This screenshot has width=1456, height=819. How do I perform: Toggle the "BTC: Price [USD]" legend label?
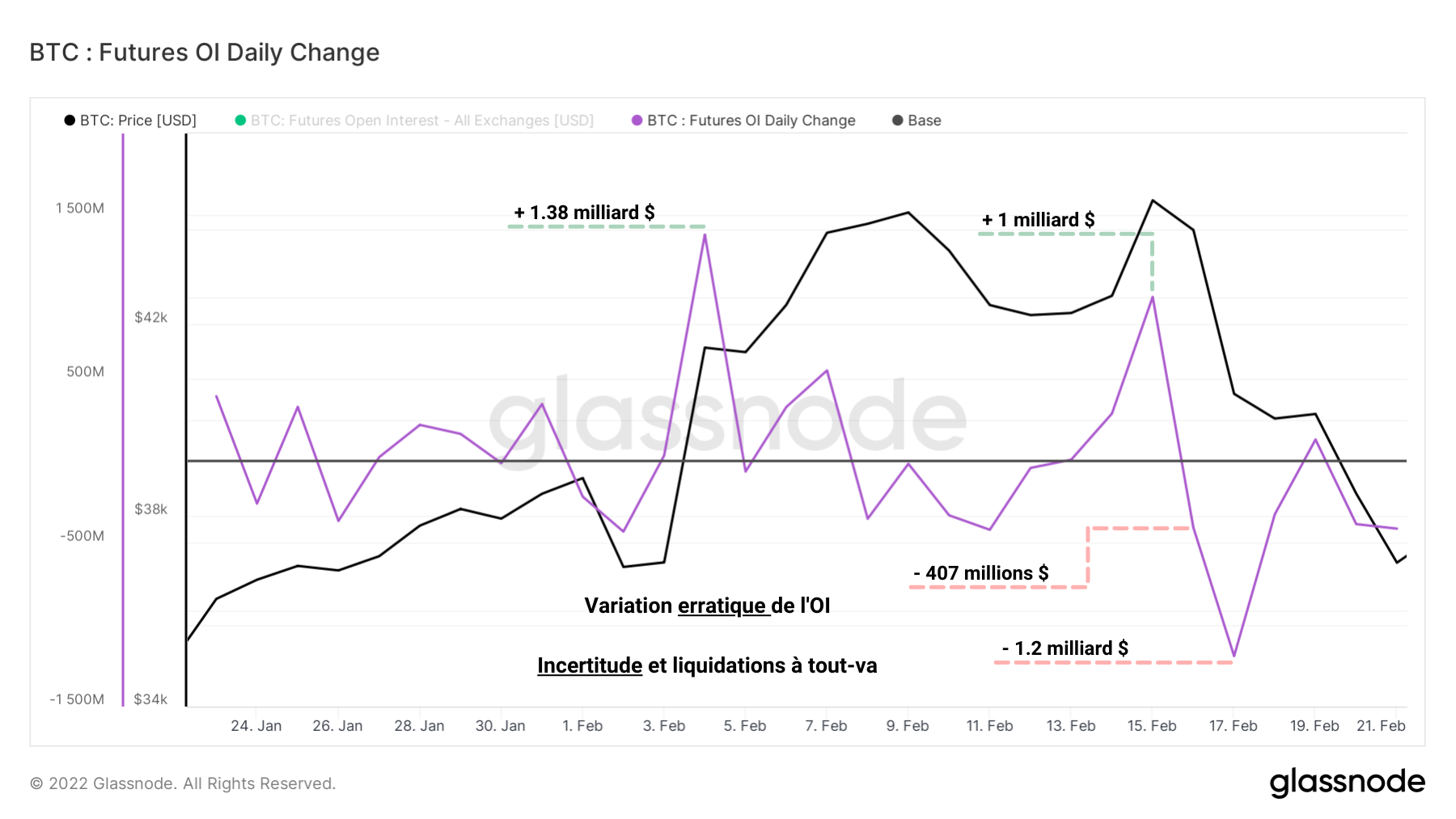coord(138,120)
